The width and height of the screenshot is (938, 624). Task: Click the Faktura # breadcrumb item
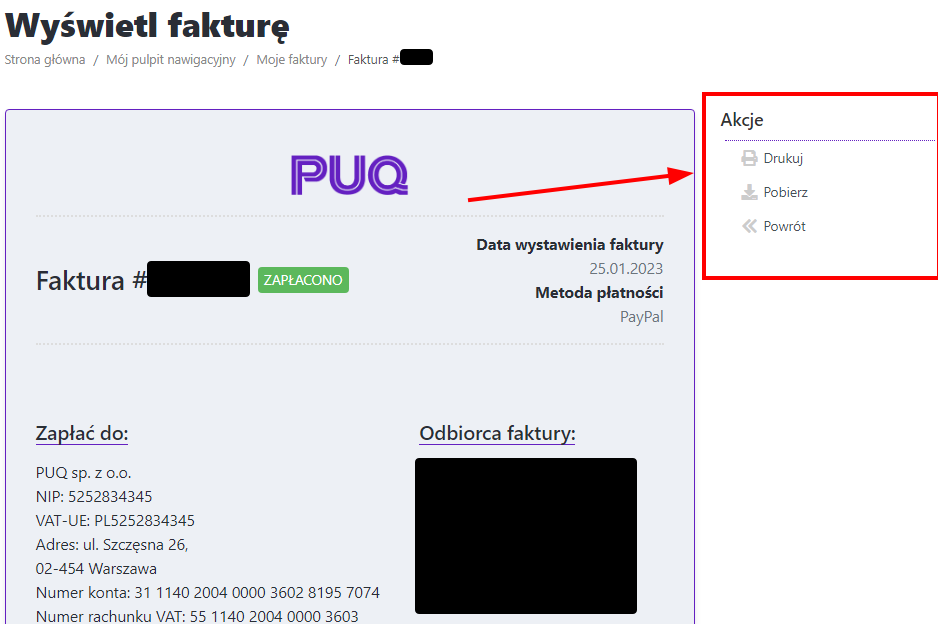390,59
